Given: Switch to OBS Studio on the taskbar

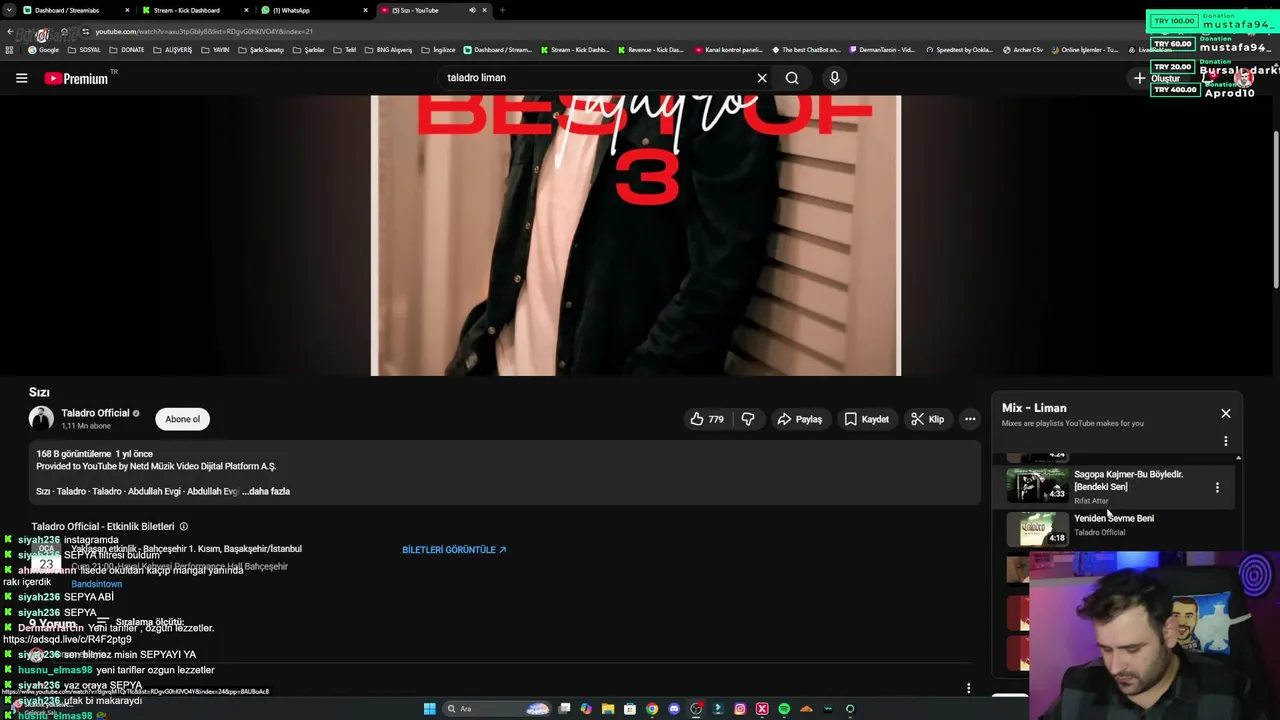Looking at the screenshot, I should [x=696, y=709].
